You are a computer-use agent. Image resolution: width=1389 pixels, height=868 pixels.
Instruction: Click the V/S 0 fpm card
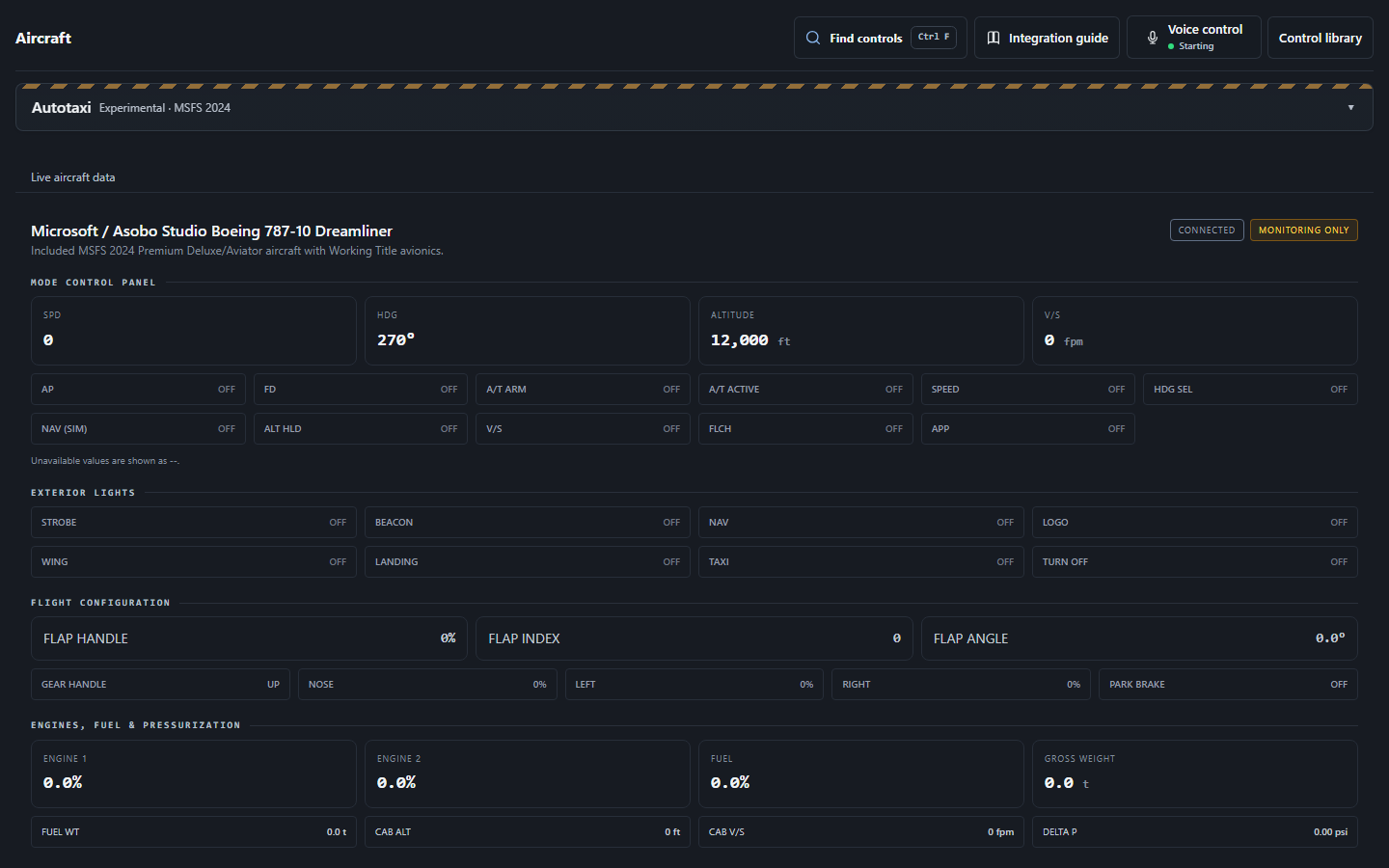click(x=1194, y=331)
